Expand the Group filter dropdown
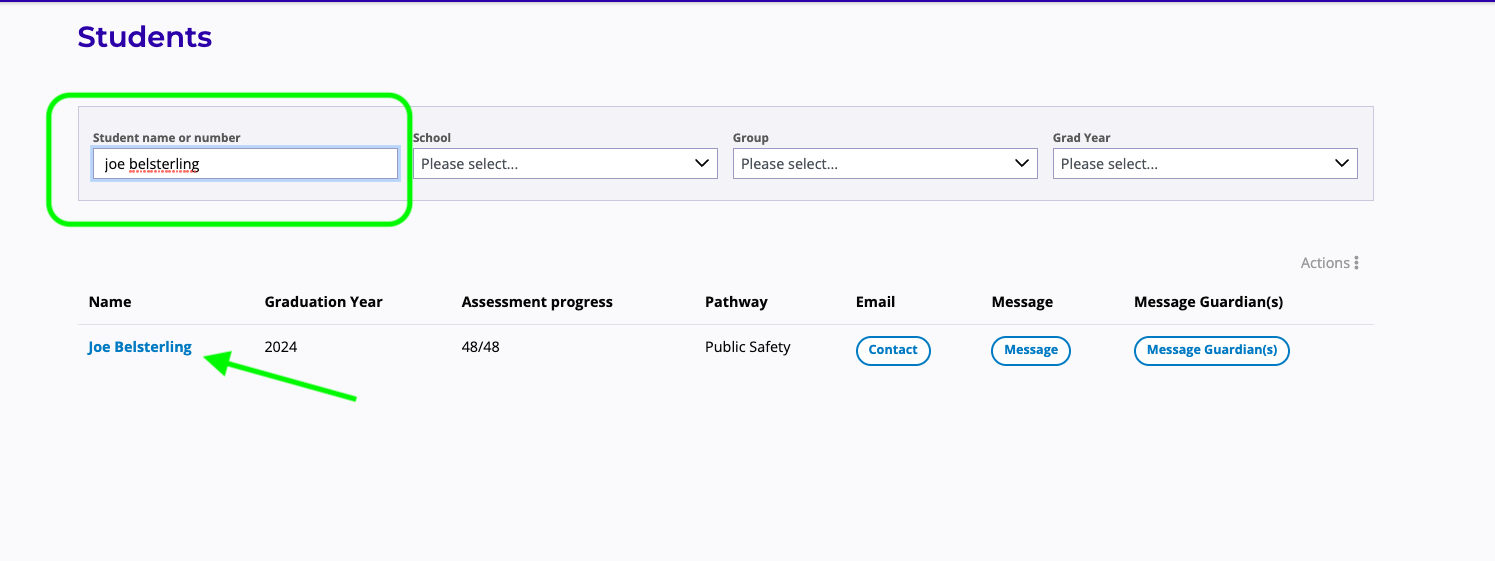Screen dimensions: 1495x561 pos(885,164)
